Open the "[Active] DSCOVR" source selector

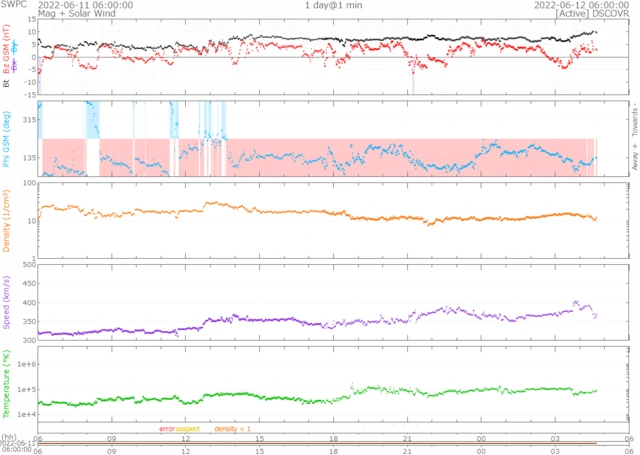(592, 13)
